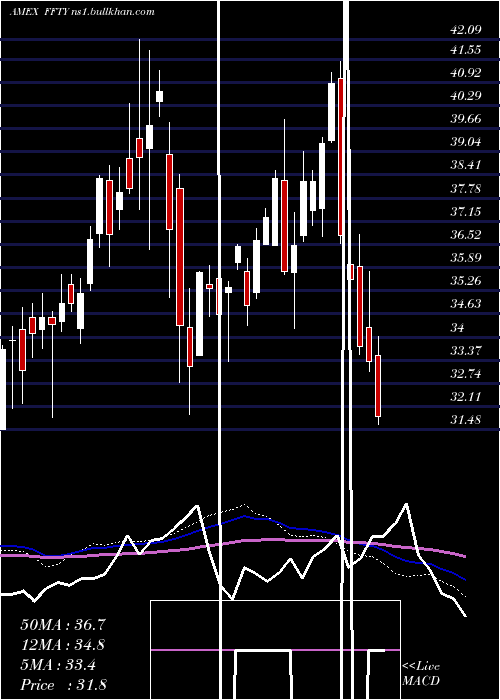Click the 12MA : 34.8 reading

(63, 645)
